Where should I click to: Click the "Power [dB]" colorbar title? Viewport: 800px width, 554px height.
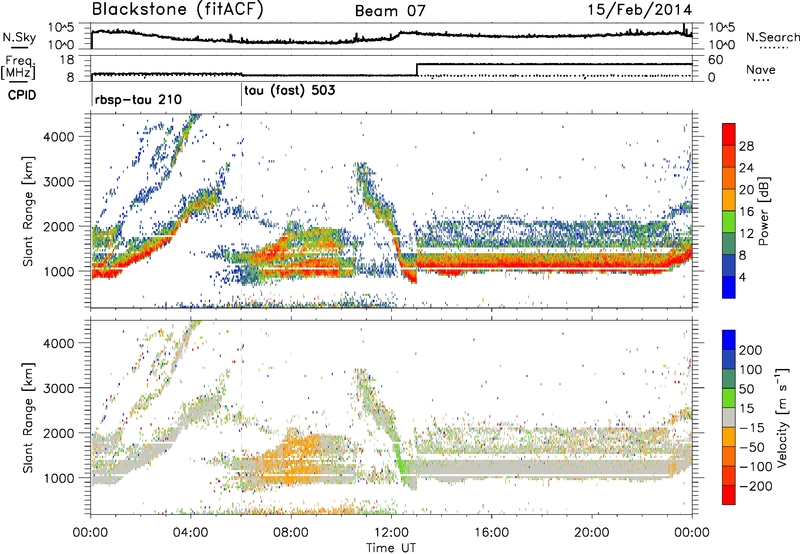pyautogui.click(x=764, y=211)
